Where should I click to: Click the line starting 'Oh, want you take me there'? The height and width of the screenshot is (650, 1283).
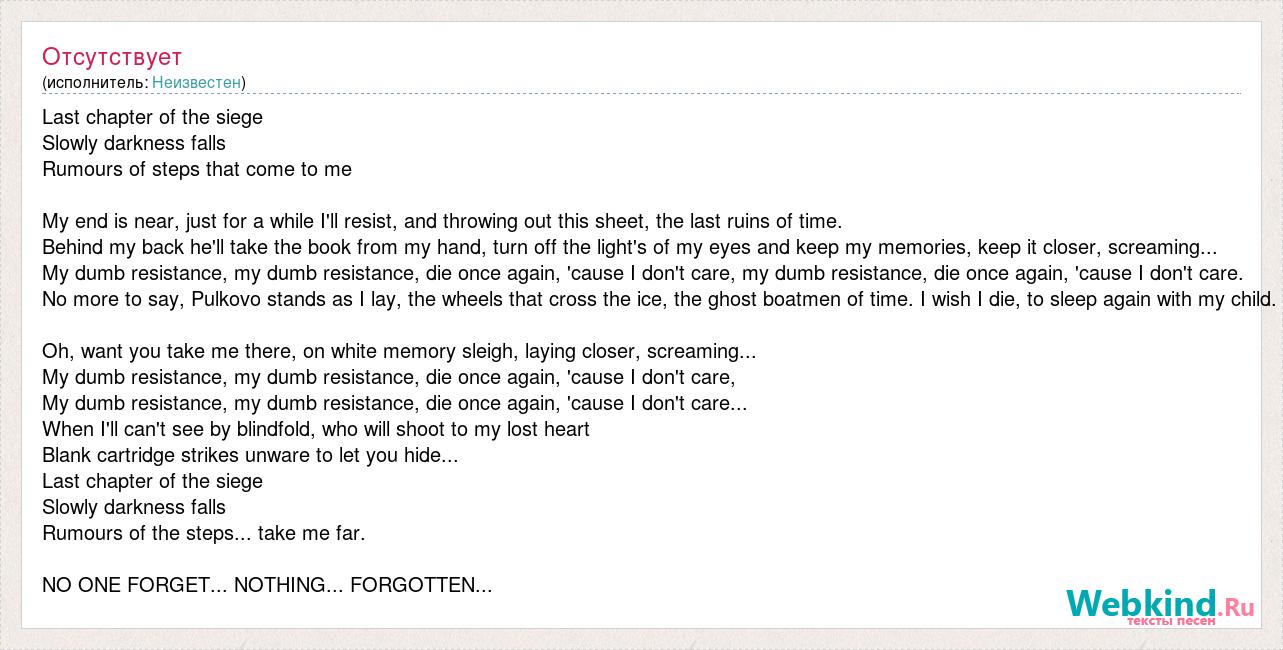point(399,351)
